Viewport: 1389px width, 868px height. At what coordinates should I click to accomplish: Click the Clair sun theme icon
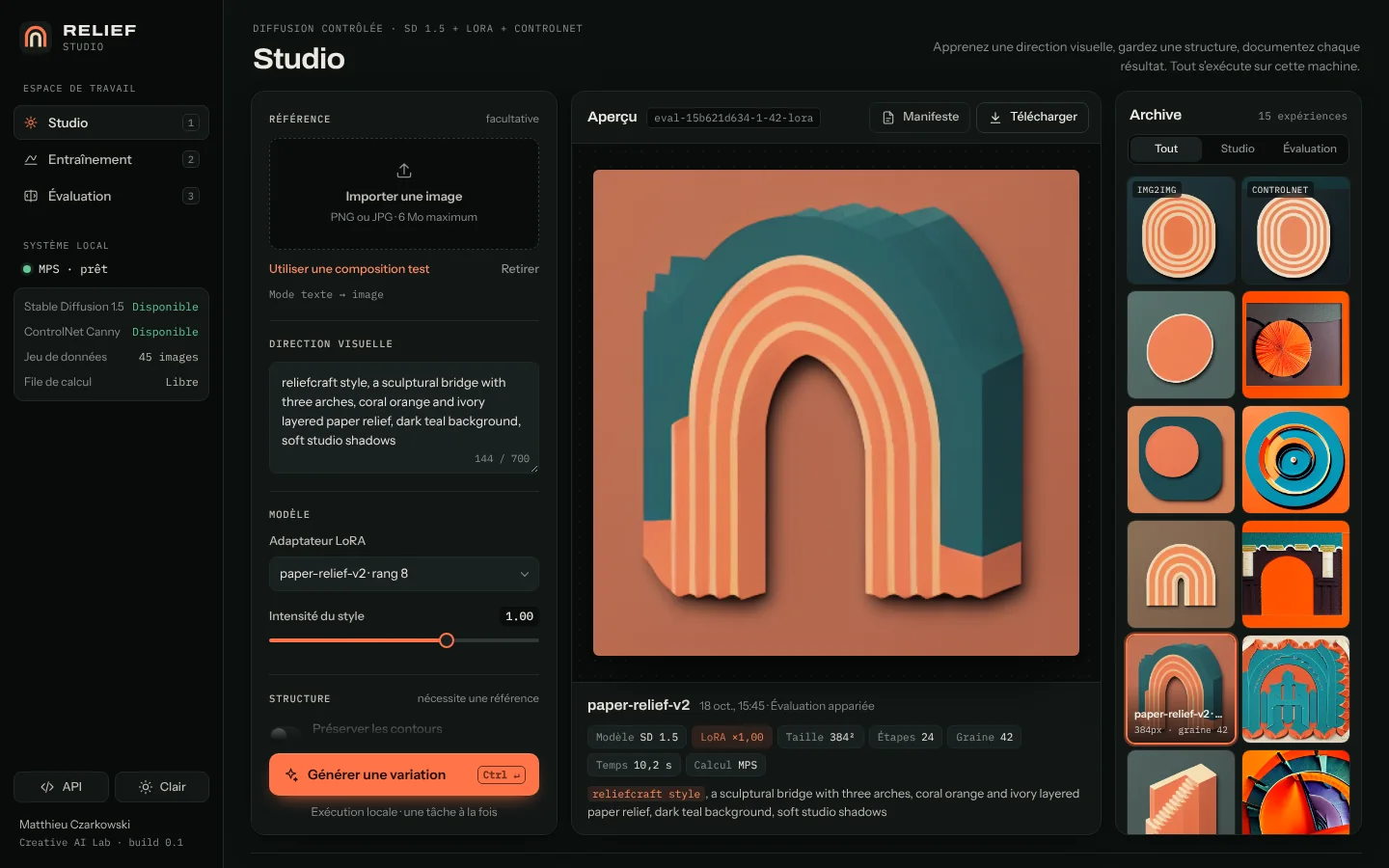pyautogui.click(x=146, y=787)
